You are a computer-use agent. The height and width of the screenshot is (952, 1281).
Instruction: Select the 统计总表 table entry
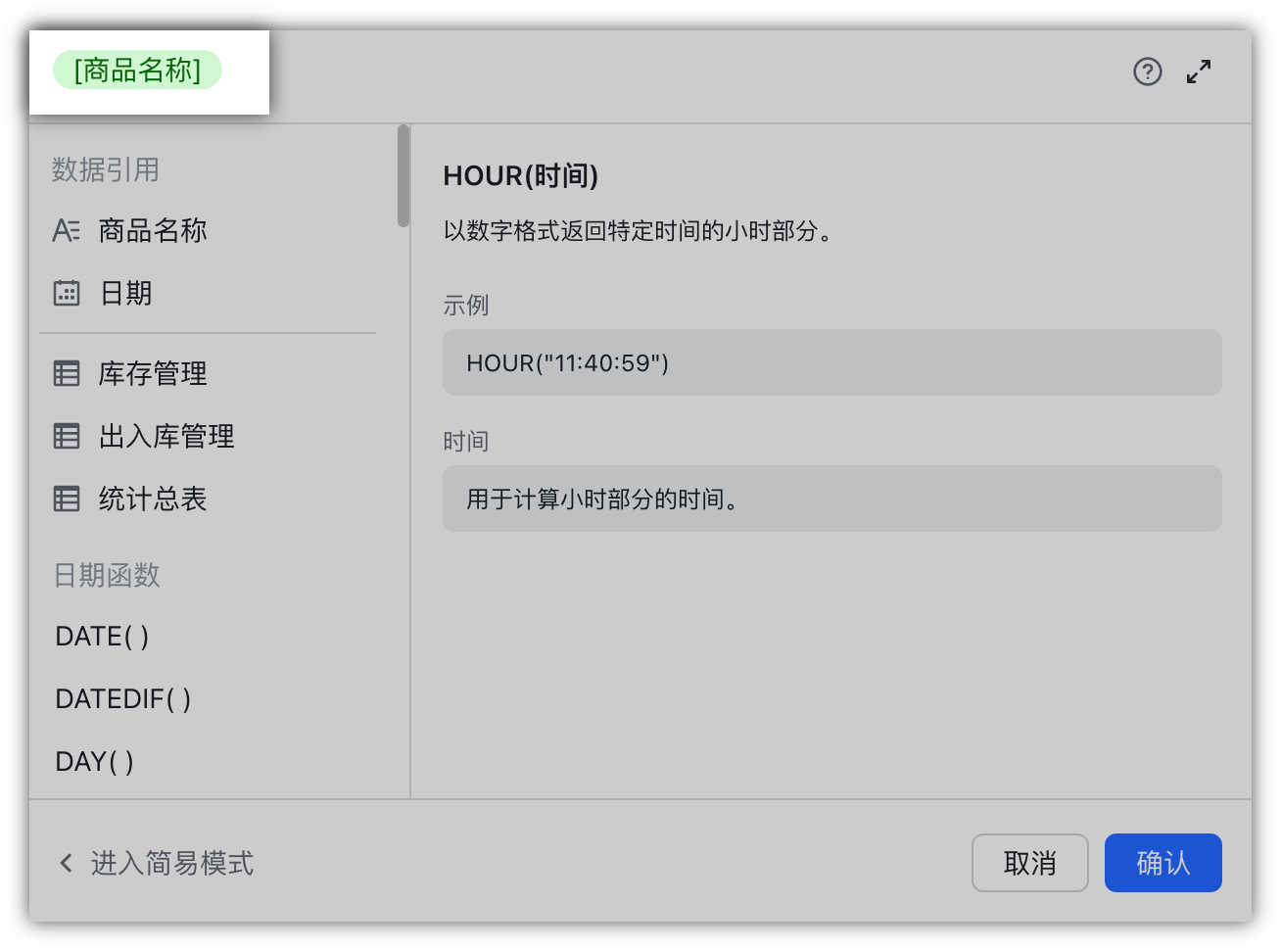coord(154,499)
